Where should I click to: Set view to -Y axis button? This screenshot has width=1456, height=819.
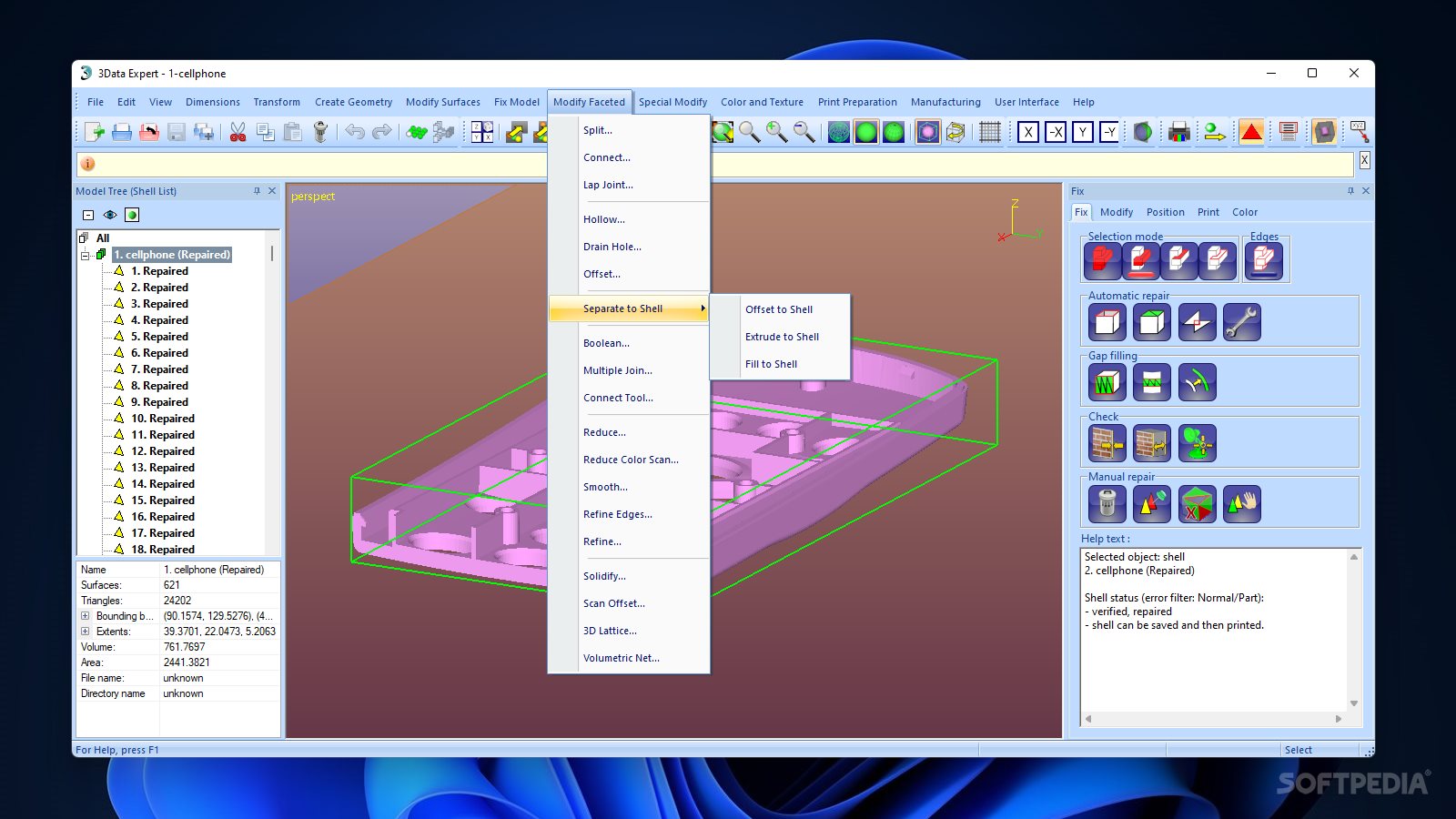pyautogui.click(x=1110, y=132)
